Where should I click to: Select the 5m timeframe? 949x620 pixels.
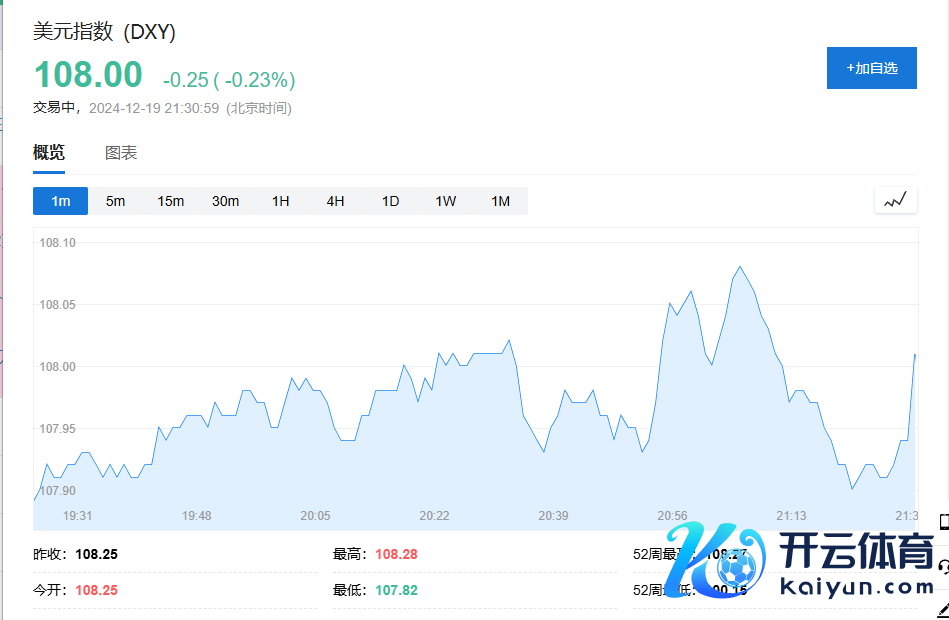coord(115,201)
